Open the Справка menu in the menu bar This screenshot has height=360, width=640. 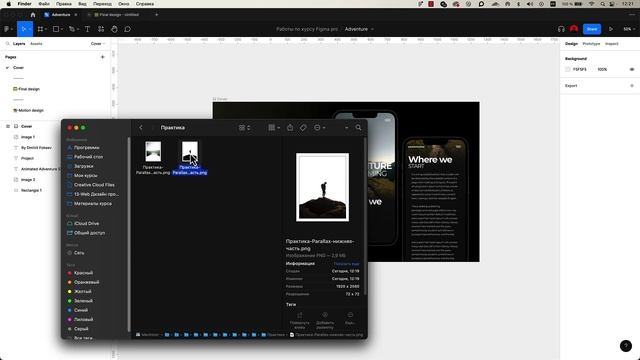pyautogui.click(x=145, y=4)
